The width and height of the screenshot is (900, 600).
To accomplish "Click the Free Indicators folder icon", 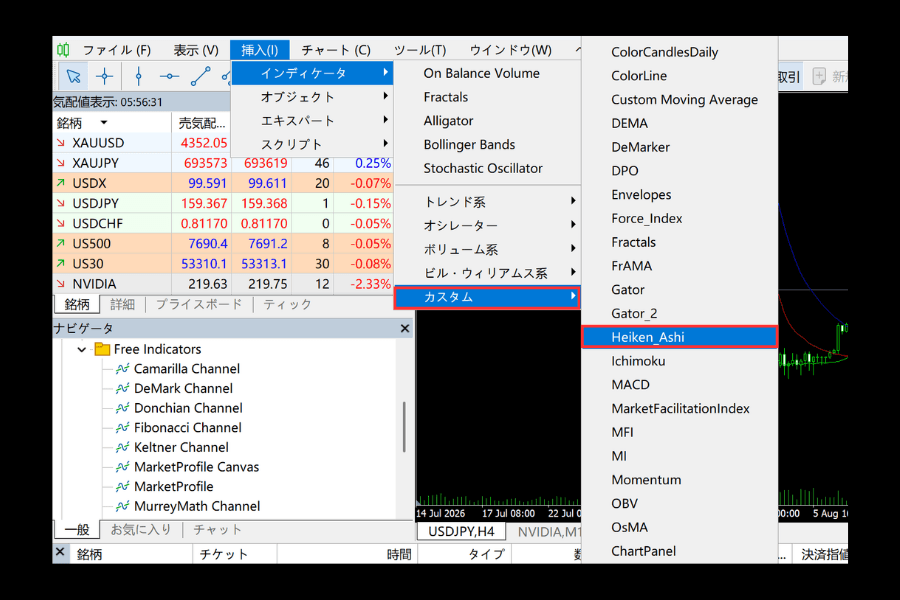I will click(x=102, y=349).
